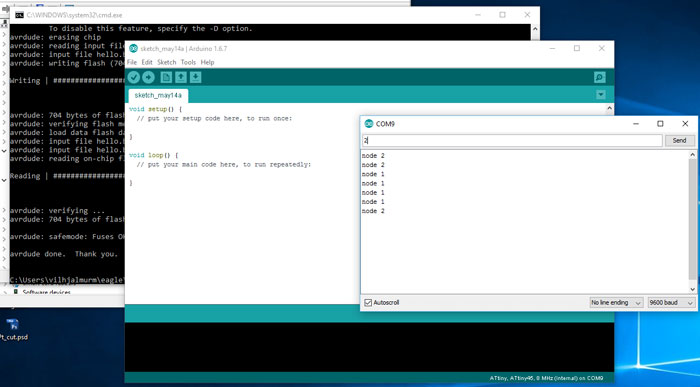This screenshot has width=700, height=387.
Task: Click the Arduino logo icon in sketch title bar
Action: click(x=133, y=48)
